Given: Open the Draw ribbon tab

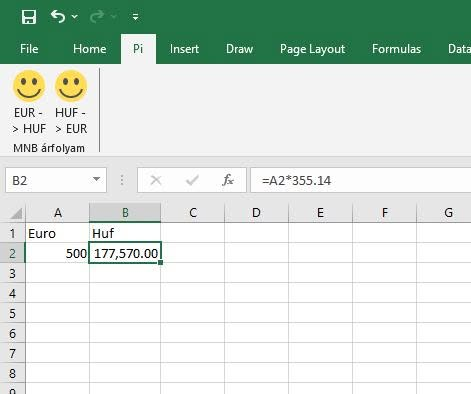Looking at the screenshot, I should click(x=239, y=49).
